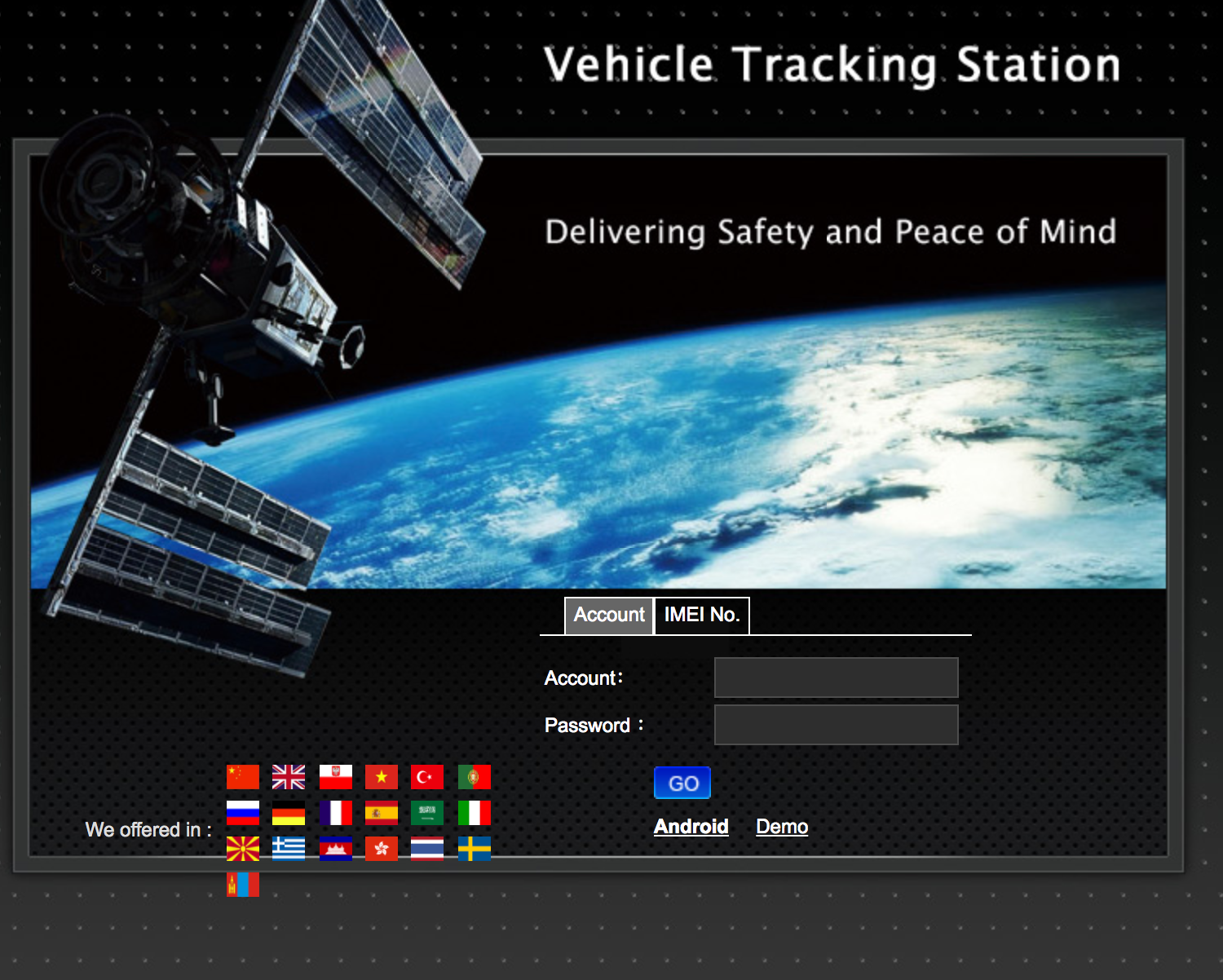Image resolution: width=1223 pixels, height=980 pixels.
Task: Pick the German language flag
Action: [x=288, y=813]
